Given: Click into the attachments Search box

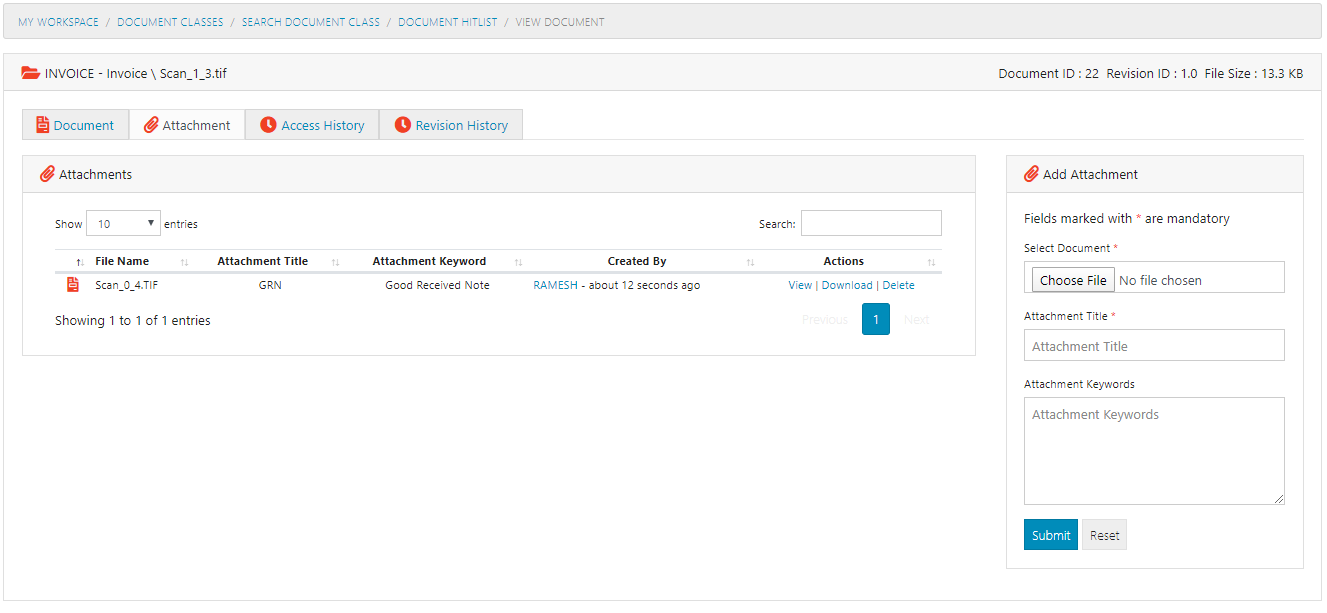Looking at the screenshot, I should pyautogui.click(x=871, y=224).
